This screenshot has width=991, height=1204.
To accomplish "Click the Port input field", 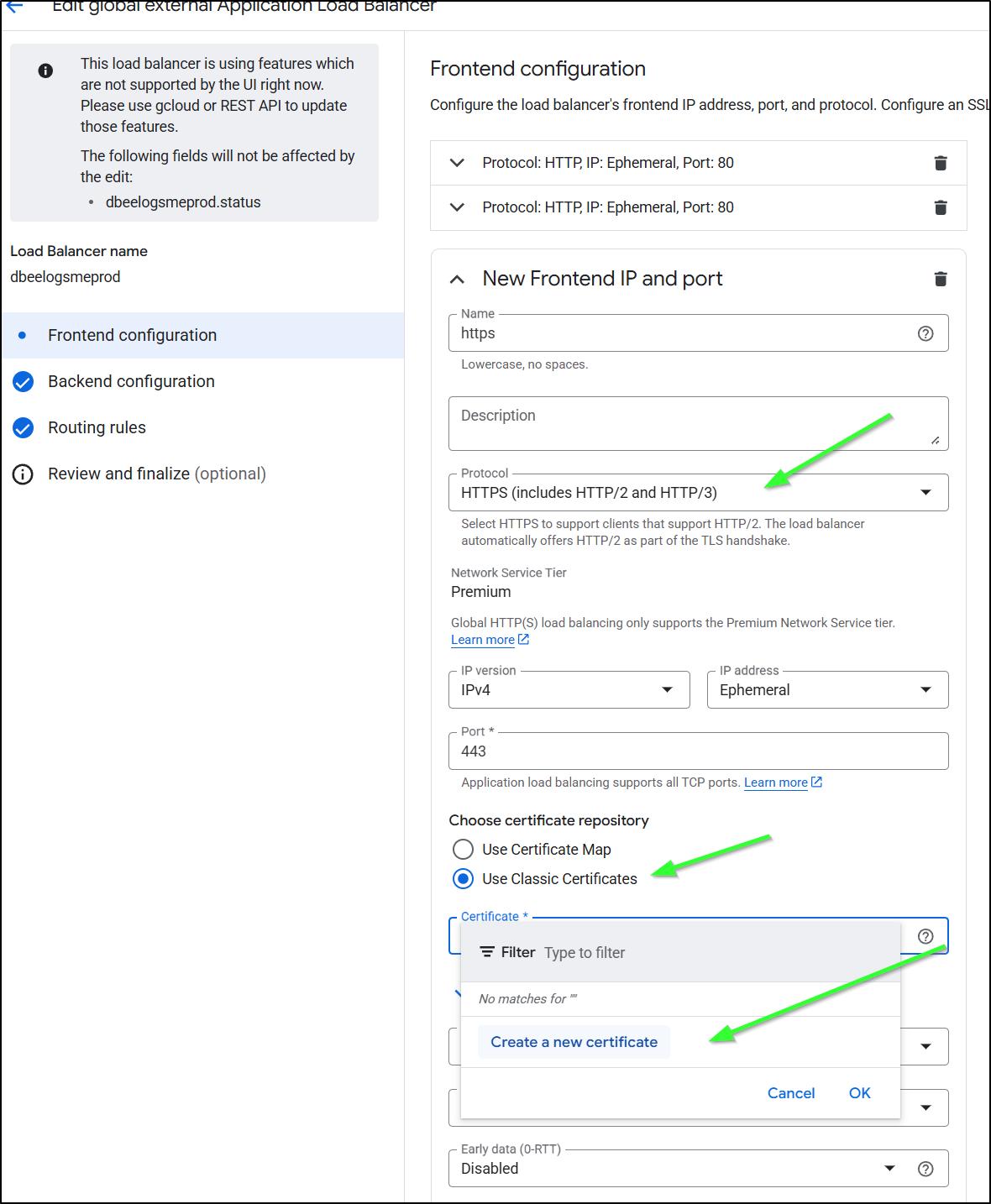I will [x=698, y=751].
